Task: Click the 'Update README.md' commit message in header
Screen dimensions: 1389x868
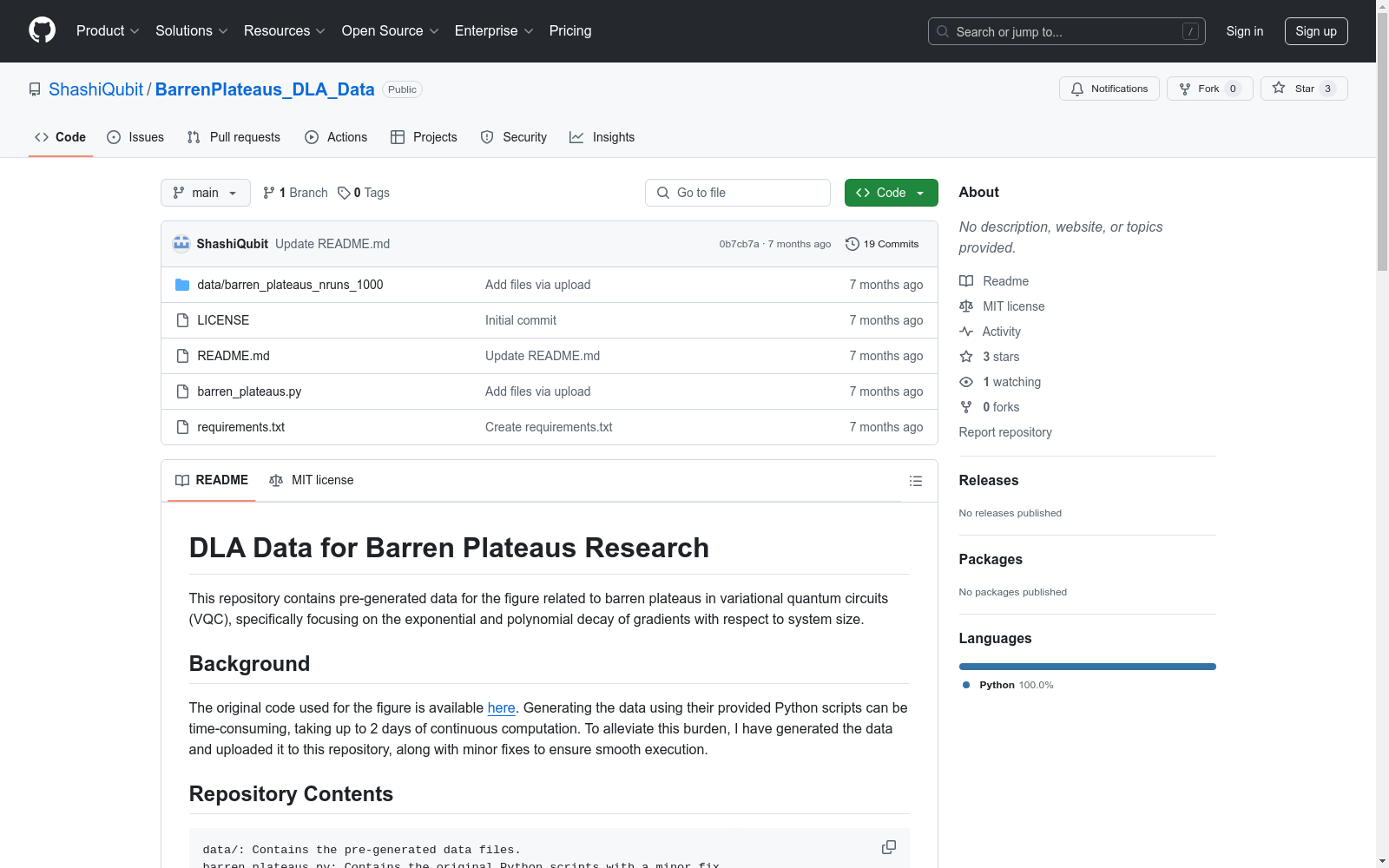Action: pyautogui.click(x=332, y=244)
